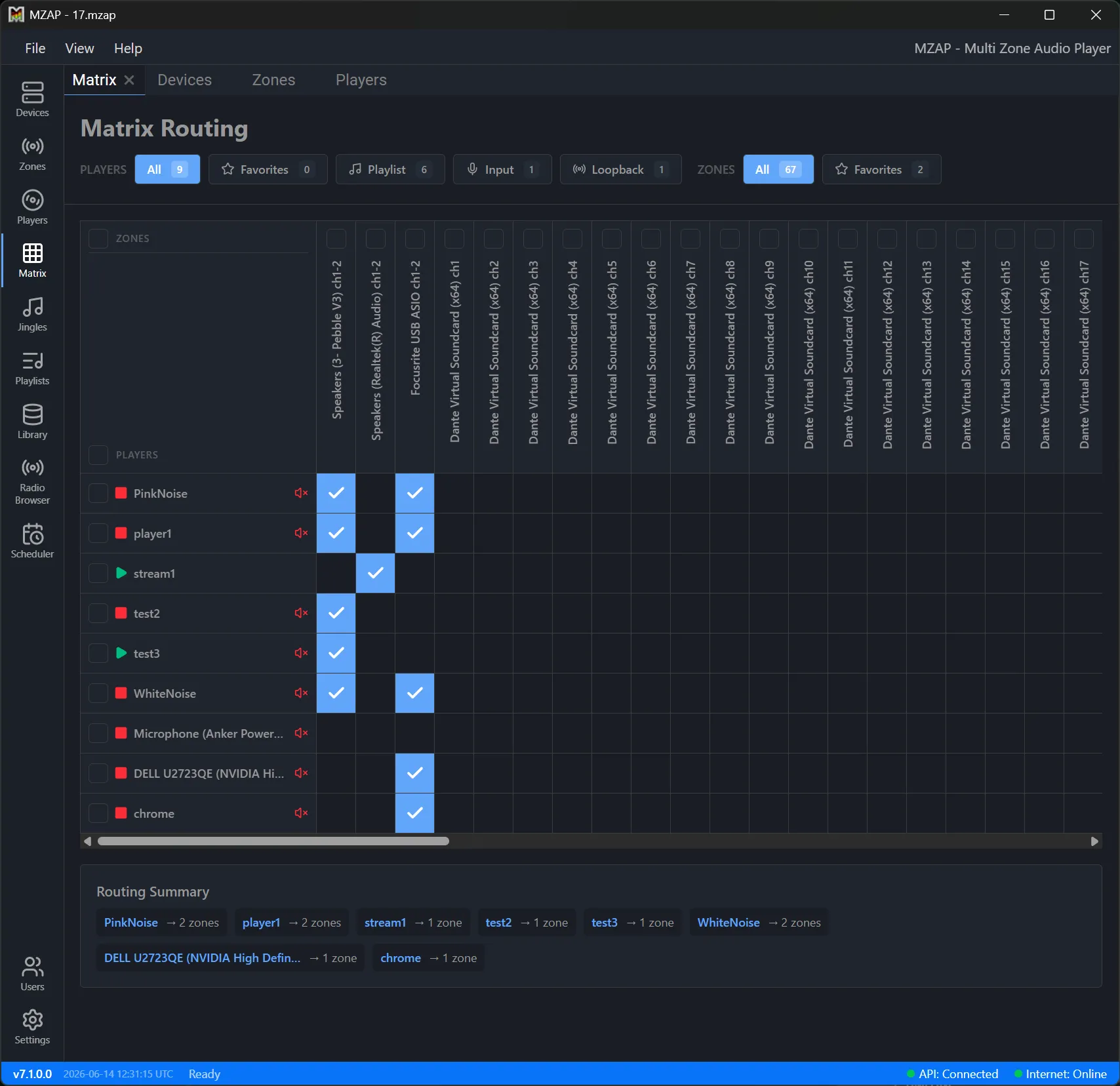
Task: Close the Matrix tab with X
Action: pos(129,80)
